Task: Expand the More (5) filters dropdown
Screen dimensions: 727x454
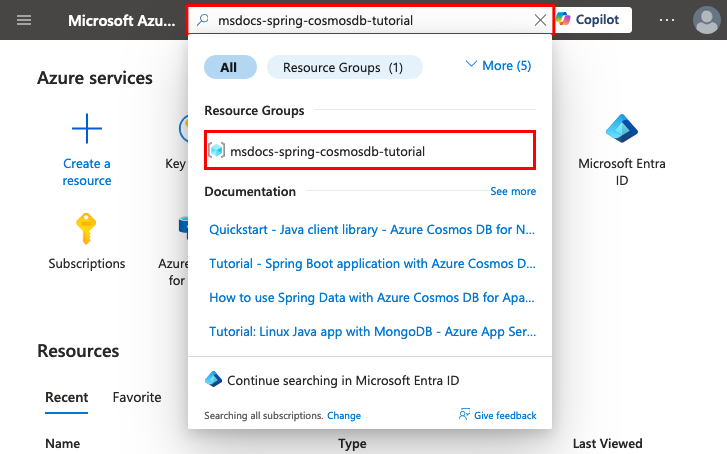Action: coord(498,66)
